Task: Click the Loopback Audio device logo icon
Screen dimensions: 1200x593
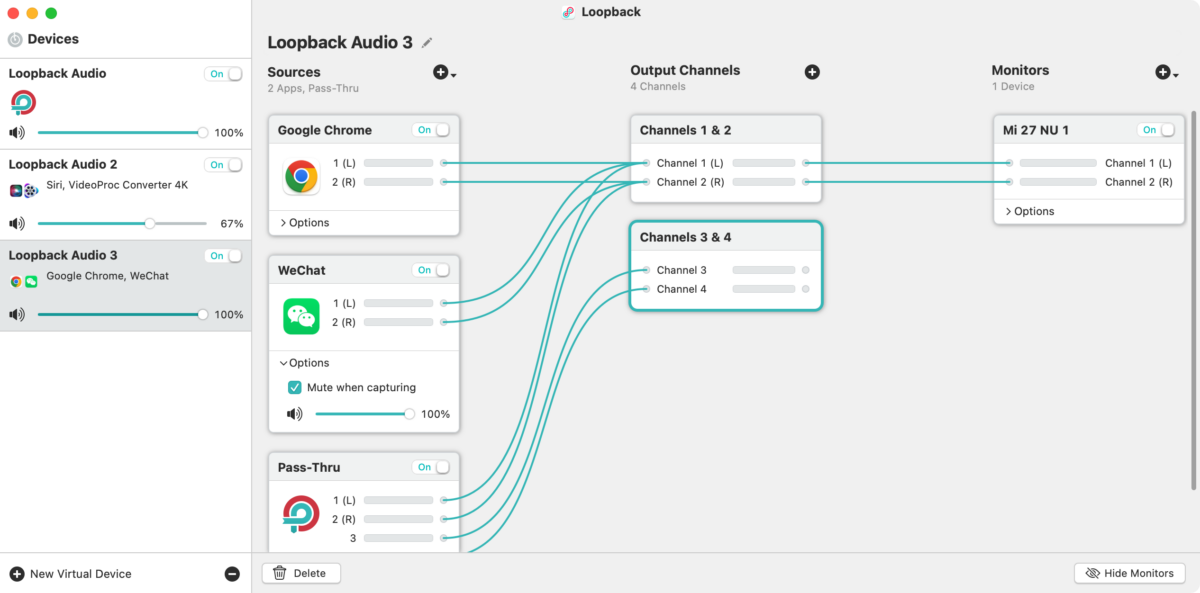Action: click(23, 101)
